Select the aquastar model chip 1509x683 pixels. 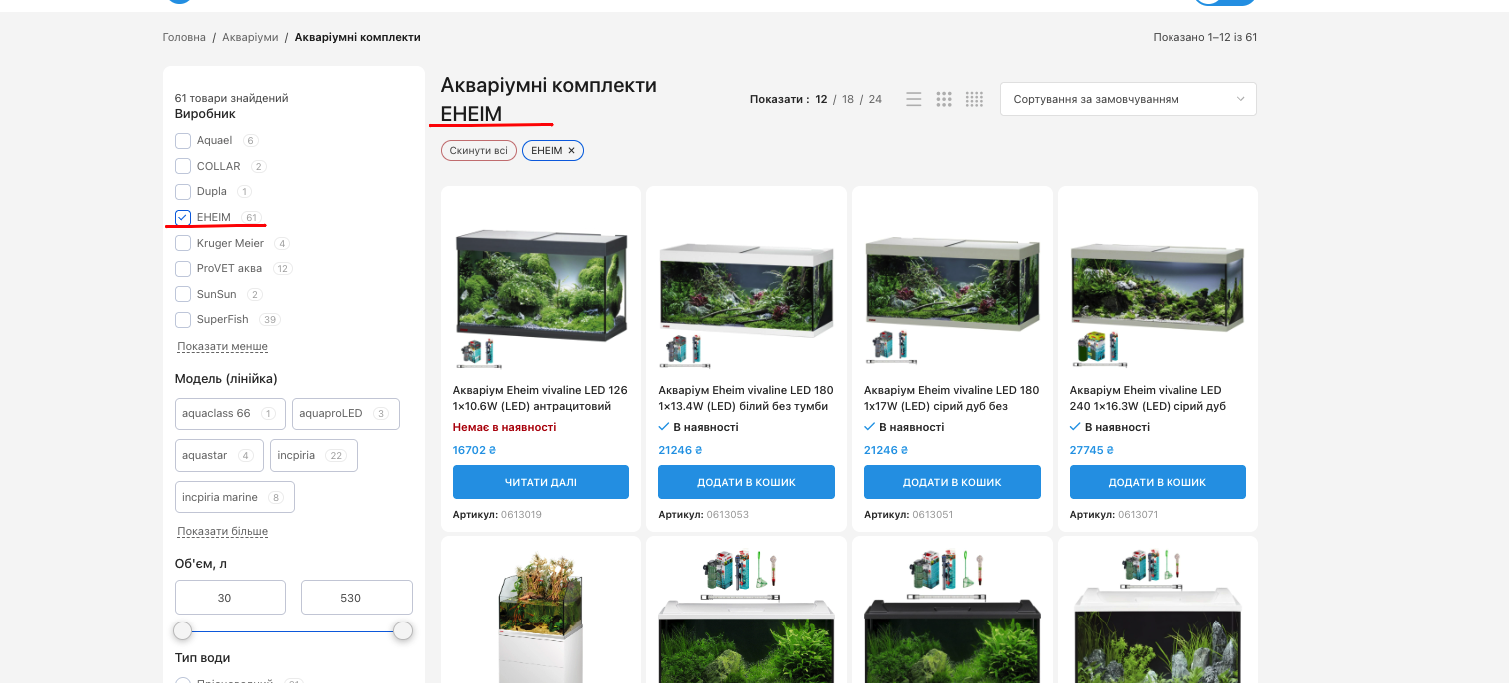[x=219, y=455]
